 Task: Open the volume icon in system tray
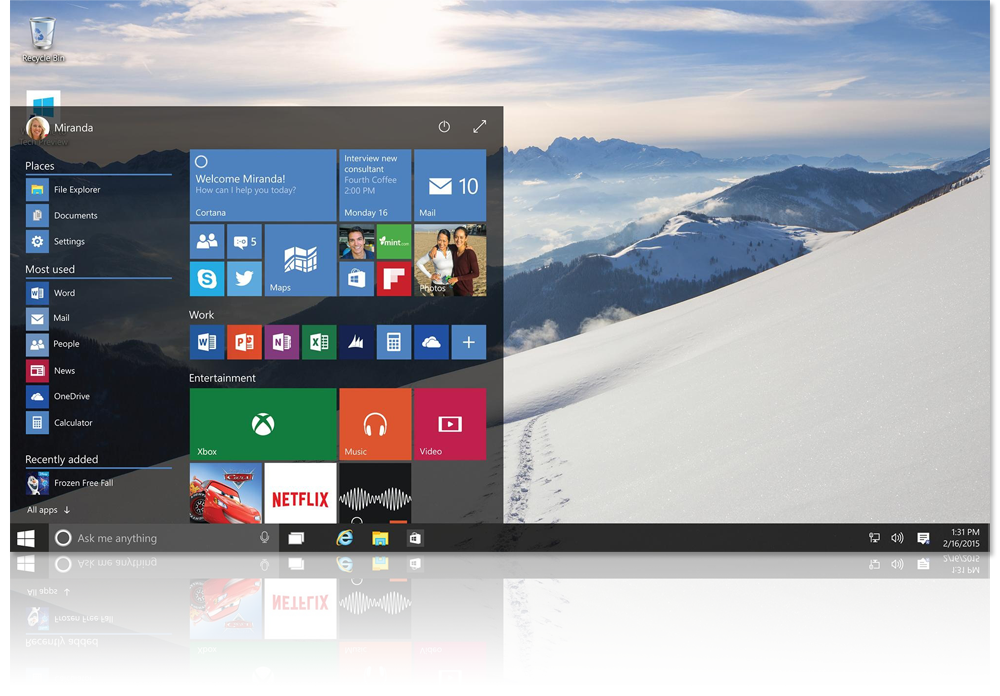click(897, 537)
